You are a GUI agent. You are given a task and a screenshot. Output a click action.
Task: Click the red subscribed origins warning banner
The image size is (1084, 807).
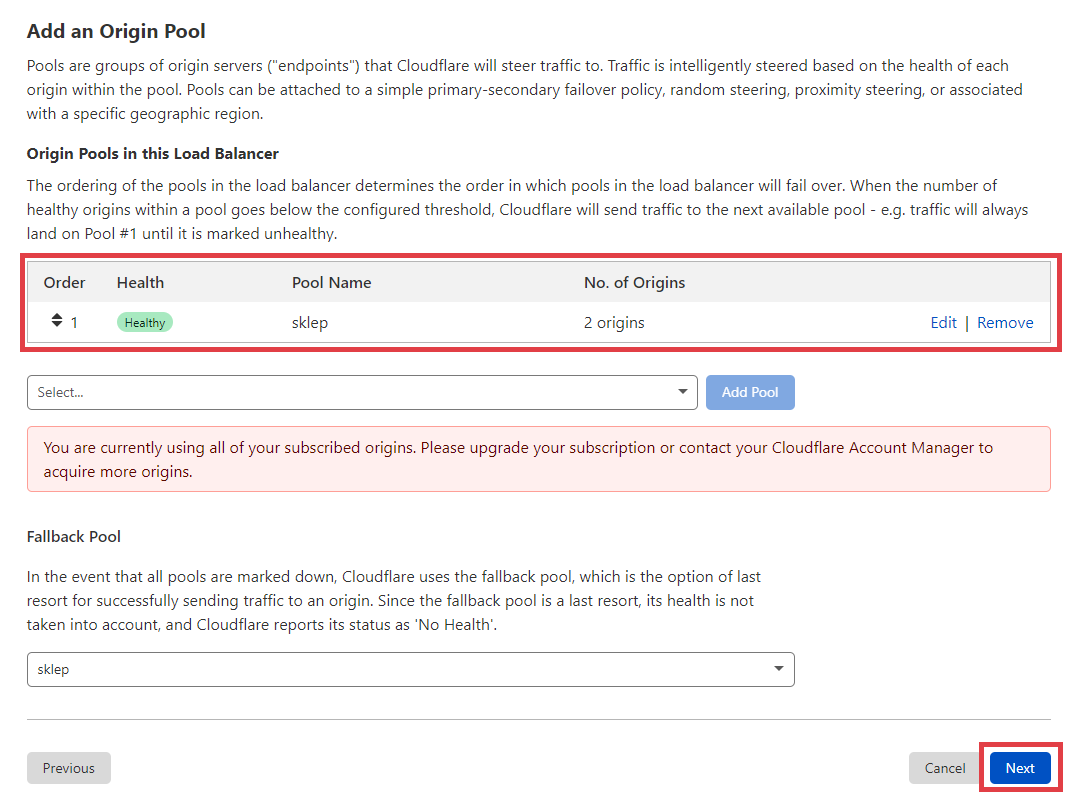click(x=538, y=459)
